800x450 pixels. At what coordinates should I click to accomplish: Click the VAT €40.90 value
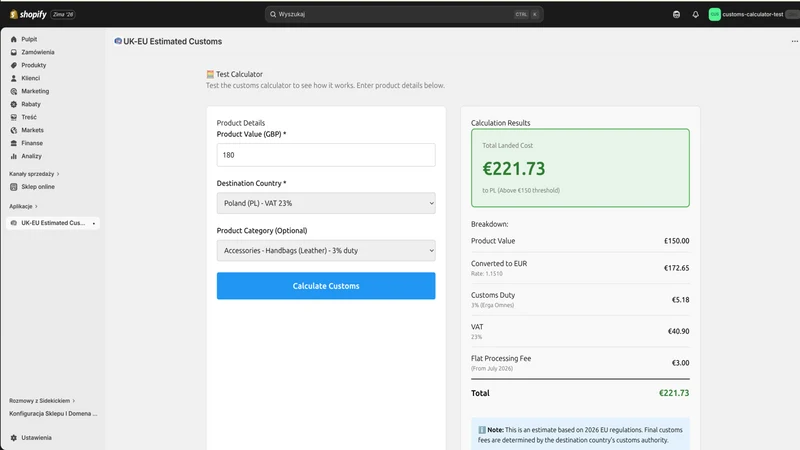(x=679, y=332)
